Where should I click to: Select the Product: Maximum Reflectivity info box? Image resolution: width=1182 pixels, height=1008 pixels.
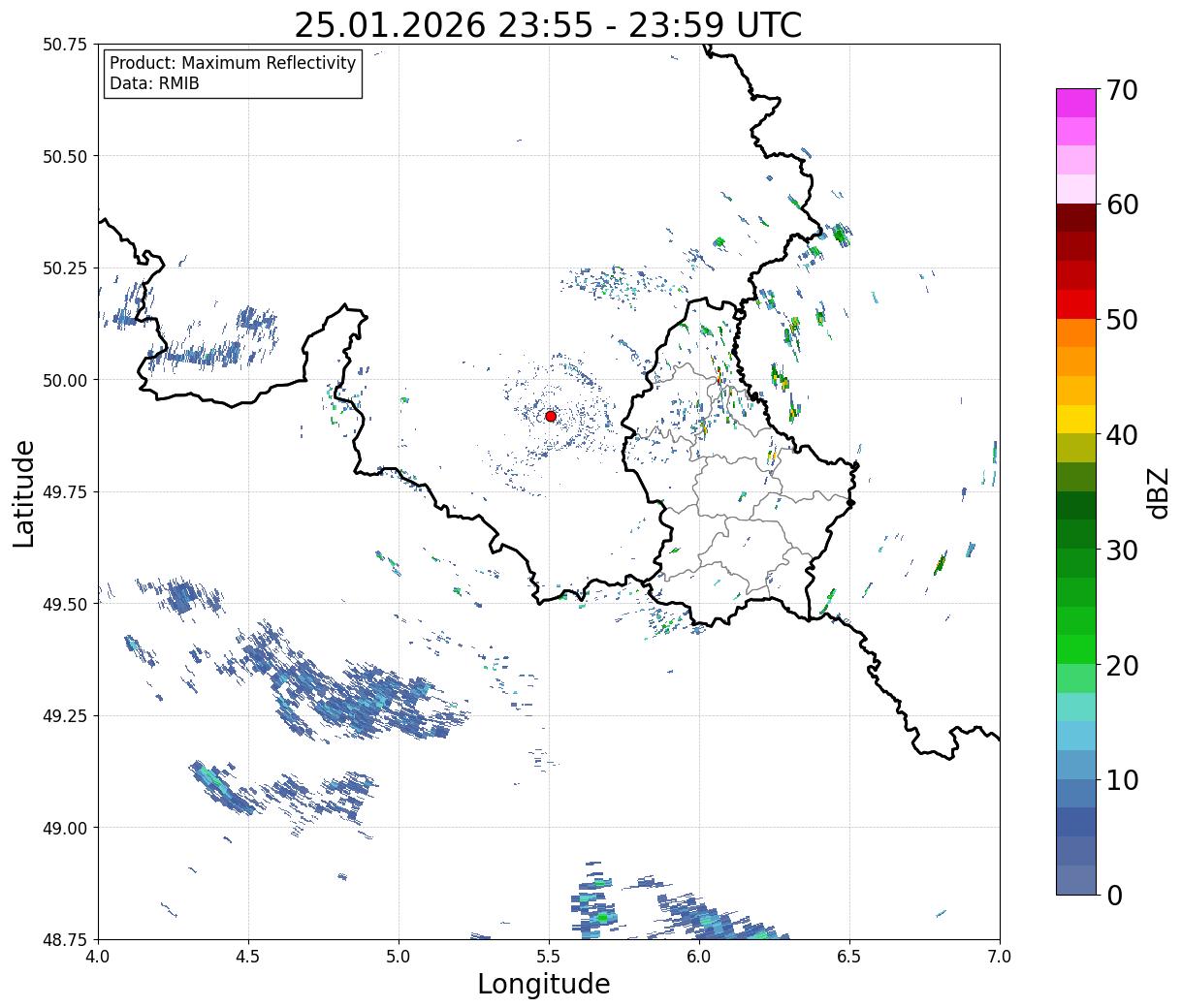(x=233, y=74)
